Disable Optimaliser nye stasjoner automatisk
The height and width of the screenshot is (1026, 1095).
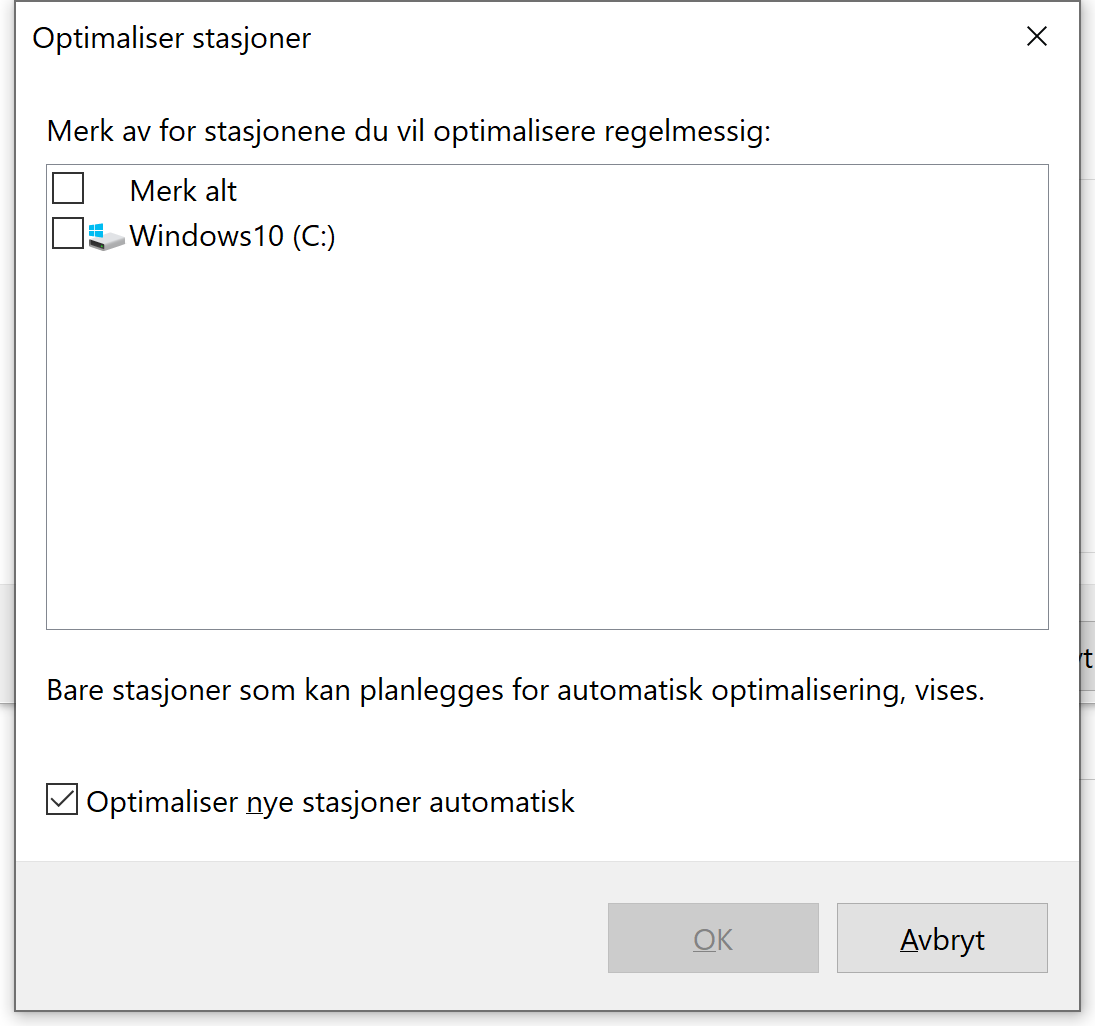pos(61,799)
